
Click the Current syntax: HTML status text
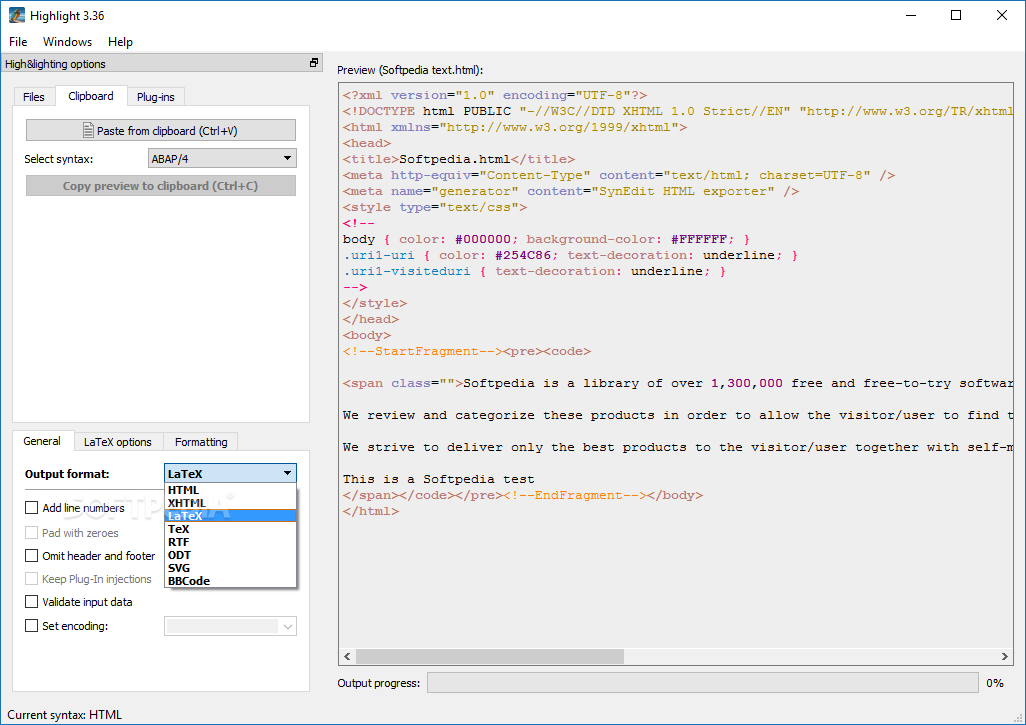tap(65, 715)
